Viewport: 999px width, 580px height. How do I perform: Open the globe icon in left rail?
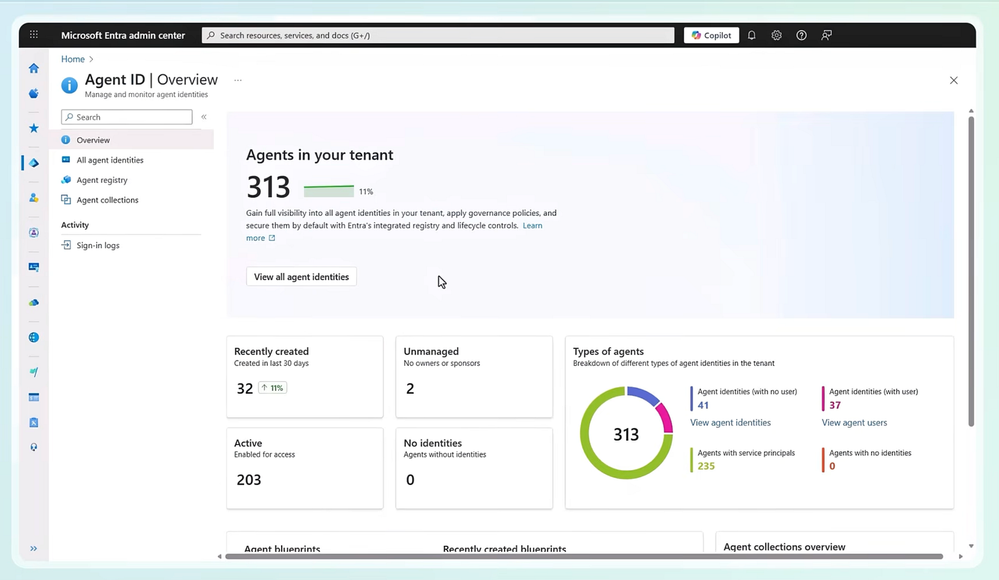coord(34,337)
